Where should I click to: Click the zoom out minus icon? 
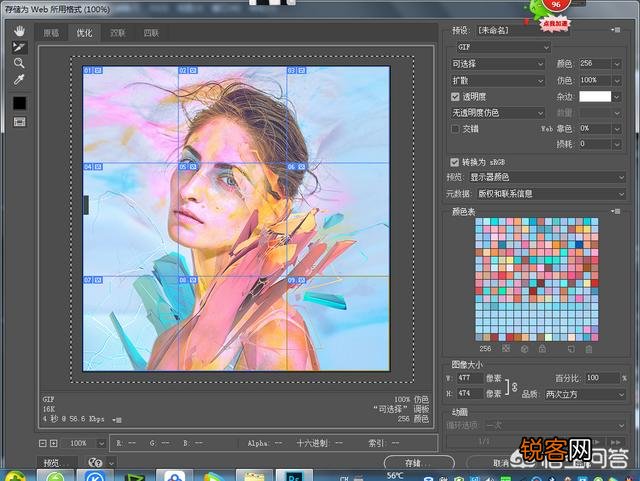[x=42, y=443]
